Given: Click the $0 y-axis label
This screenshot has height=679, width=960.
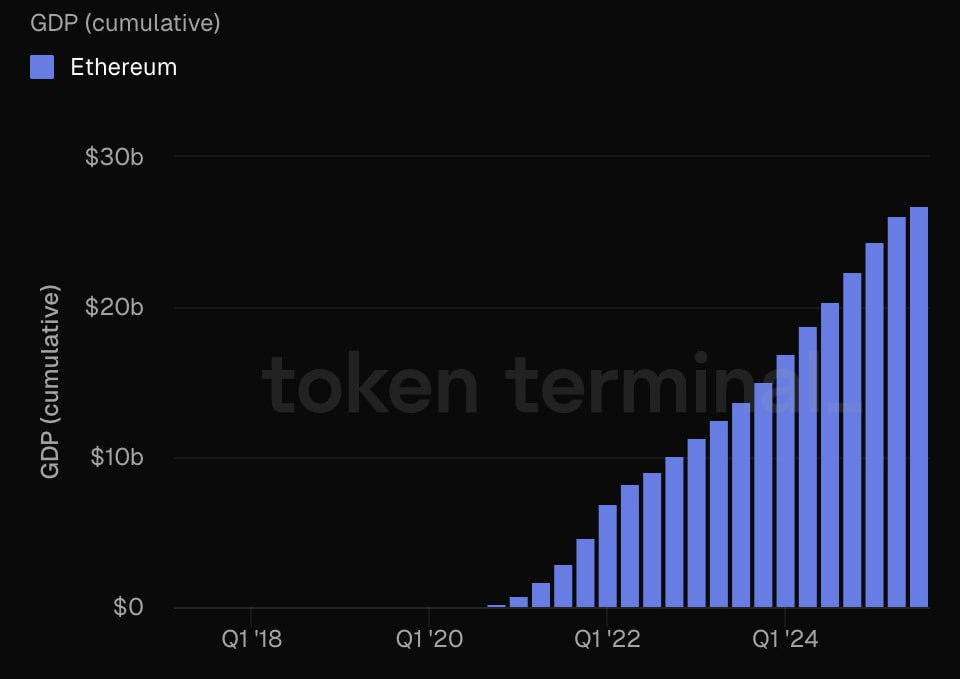Looking at the screenshot, I should 128,607.
